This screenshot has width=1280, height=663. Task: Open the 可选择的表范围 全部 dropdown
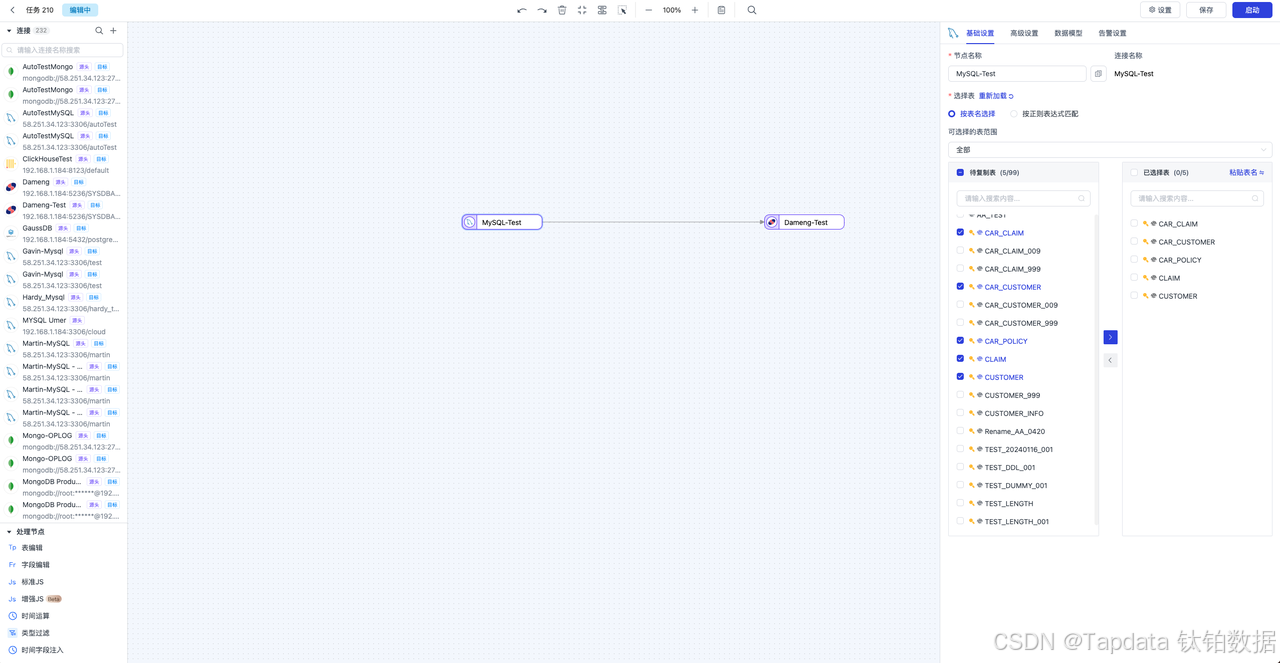click(1110, 150)
